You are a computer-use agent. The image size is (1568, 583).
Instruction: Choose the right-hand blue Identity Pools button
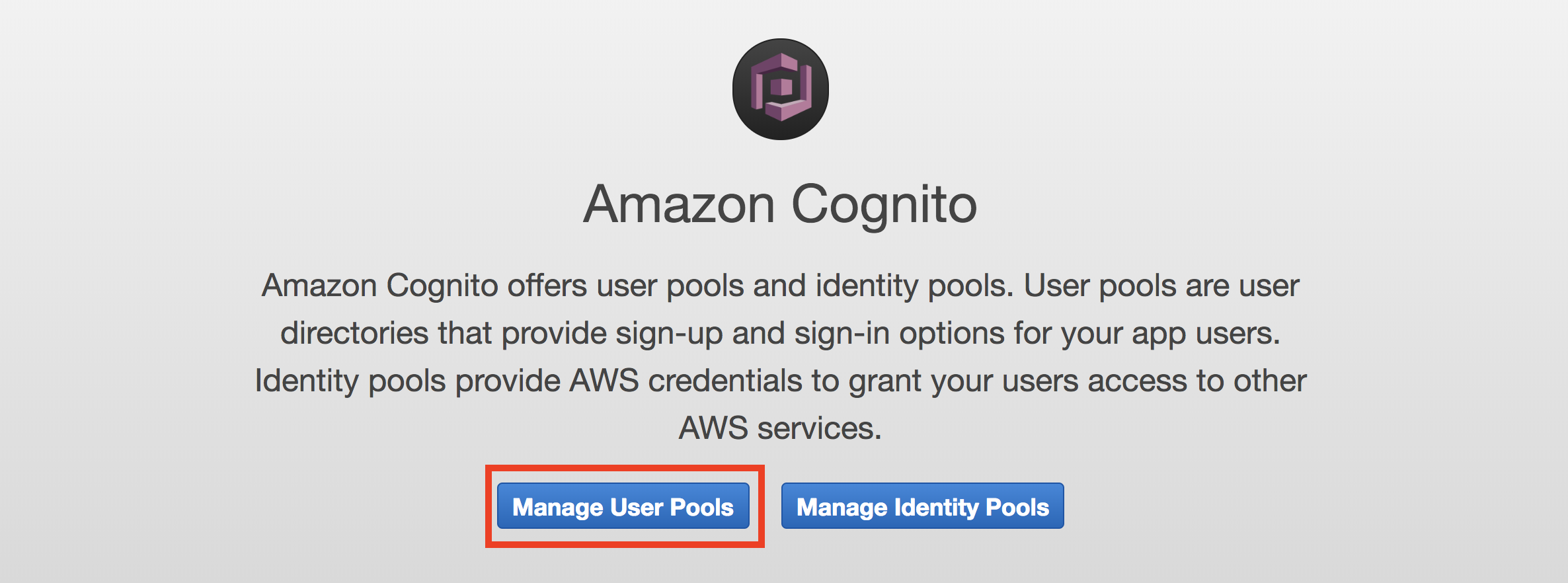point(923,506)
